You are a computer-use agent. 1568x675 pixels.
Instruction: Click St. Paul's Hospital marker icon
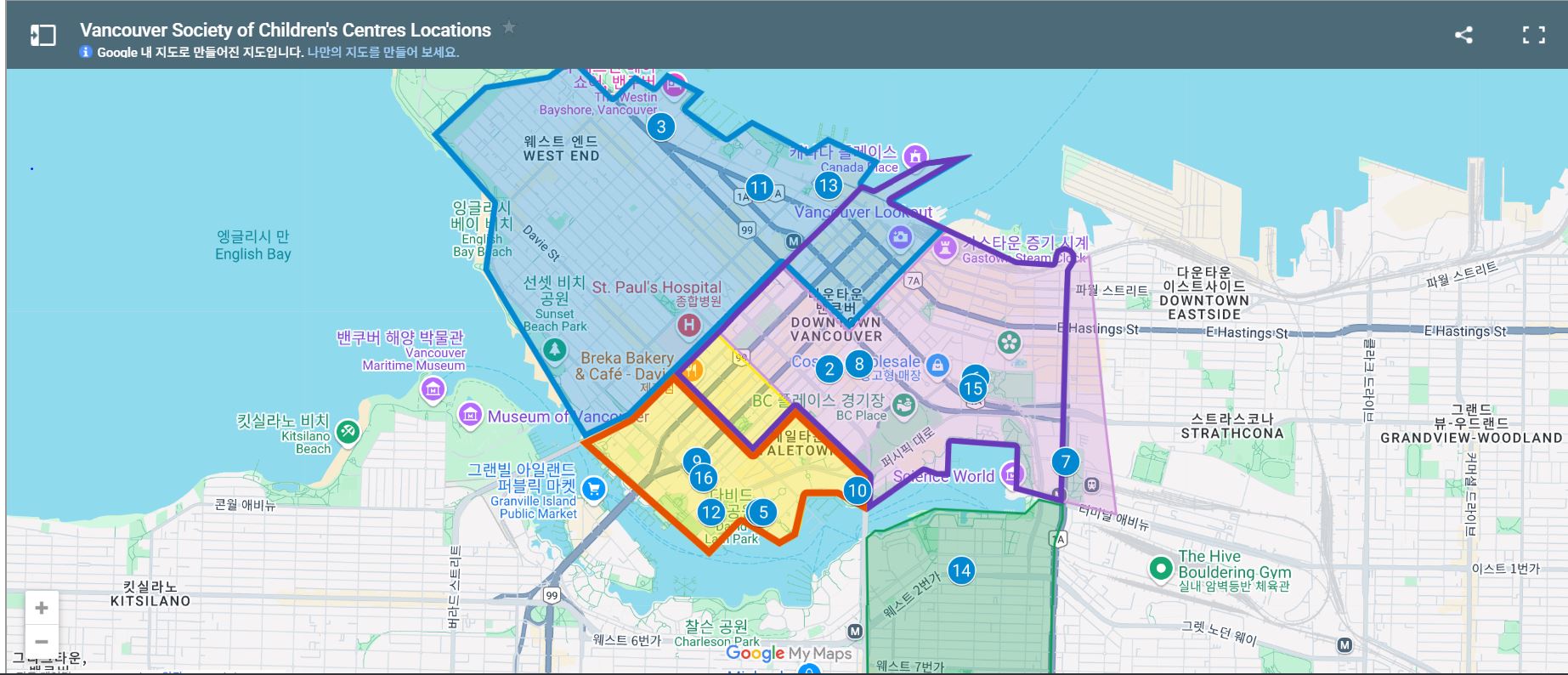[x=689, y=324]
